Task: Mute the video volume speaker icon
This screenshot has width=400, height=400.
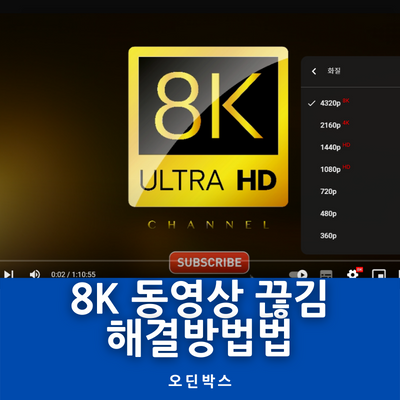Action: click(35, 274)
